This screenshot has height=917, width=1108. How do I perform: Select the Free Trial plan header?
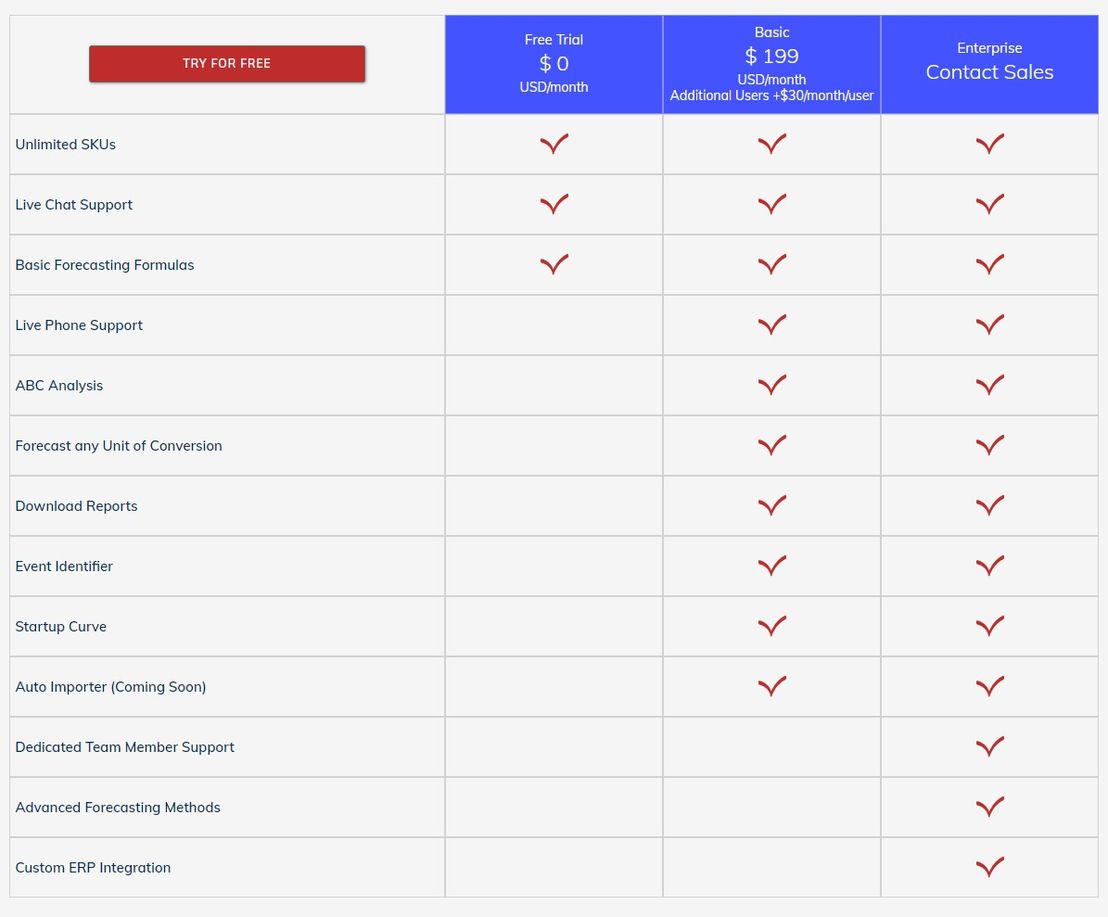click(554, 64)
